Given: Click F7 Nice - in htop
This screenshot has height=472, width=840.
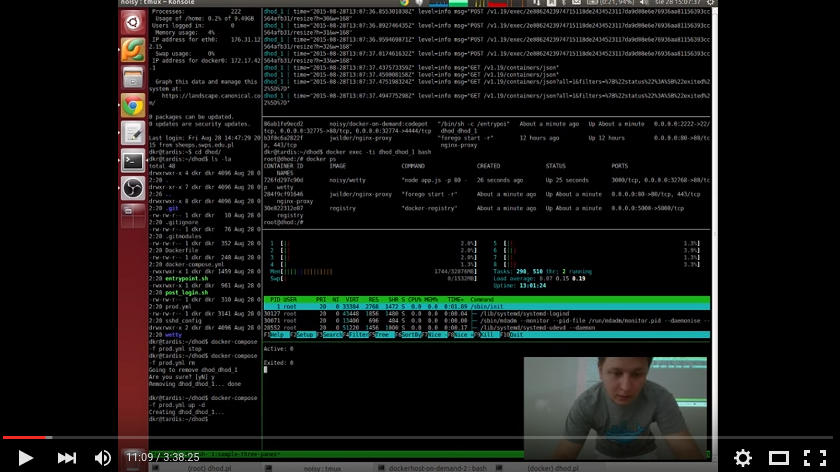Looking at the screenshot, I should click(434, 335).
